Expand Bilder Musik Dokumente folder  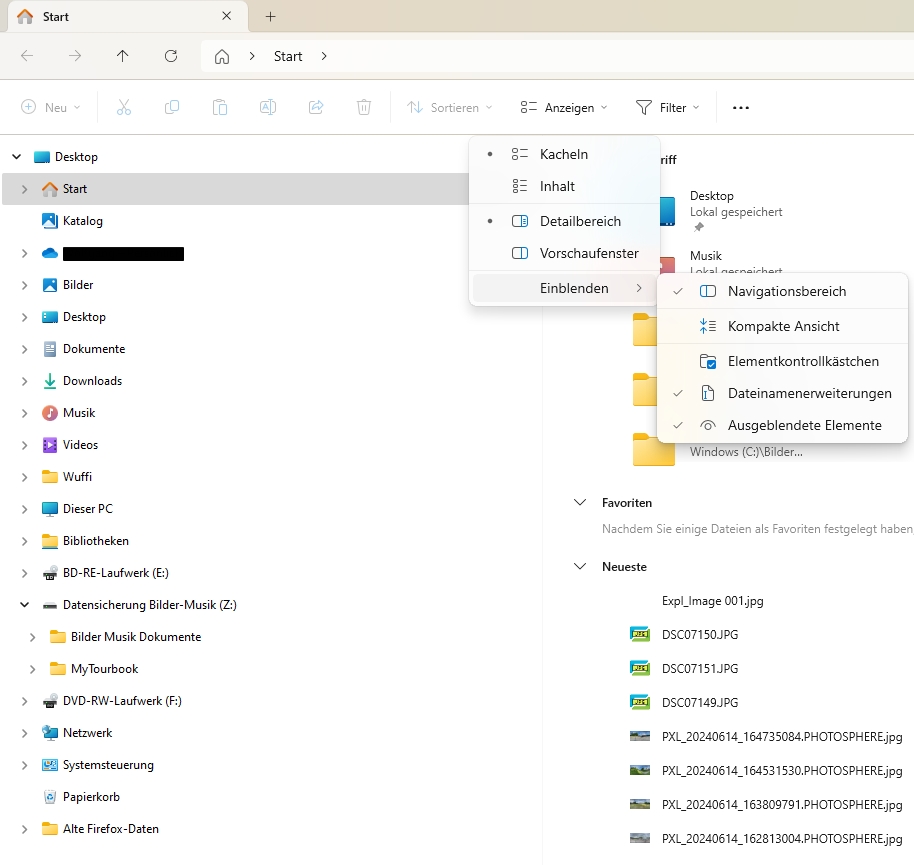(33, 637)
